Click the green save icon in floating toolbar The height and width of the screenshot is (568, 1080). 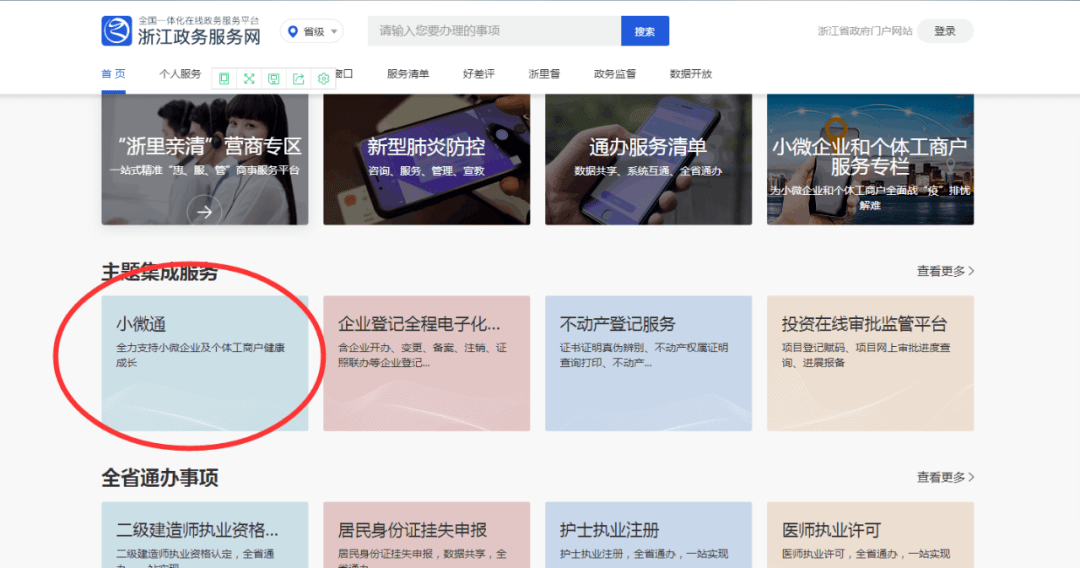pyautogui.click(x=274, y=78)
